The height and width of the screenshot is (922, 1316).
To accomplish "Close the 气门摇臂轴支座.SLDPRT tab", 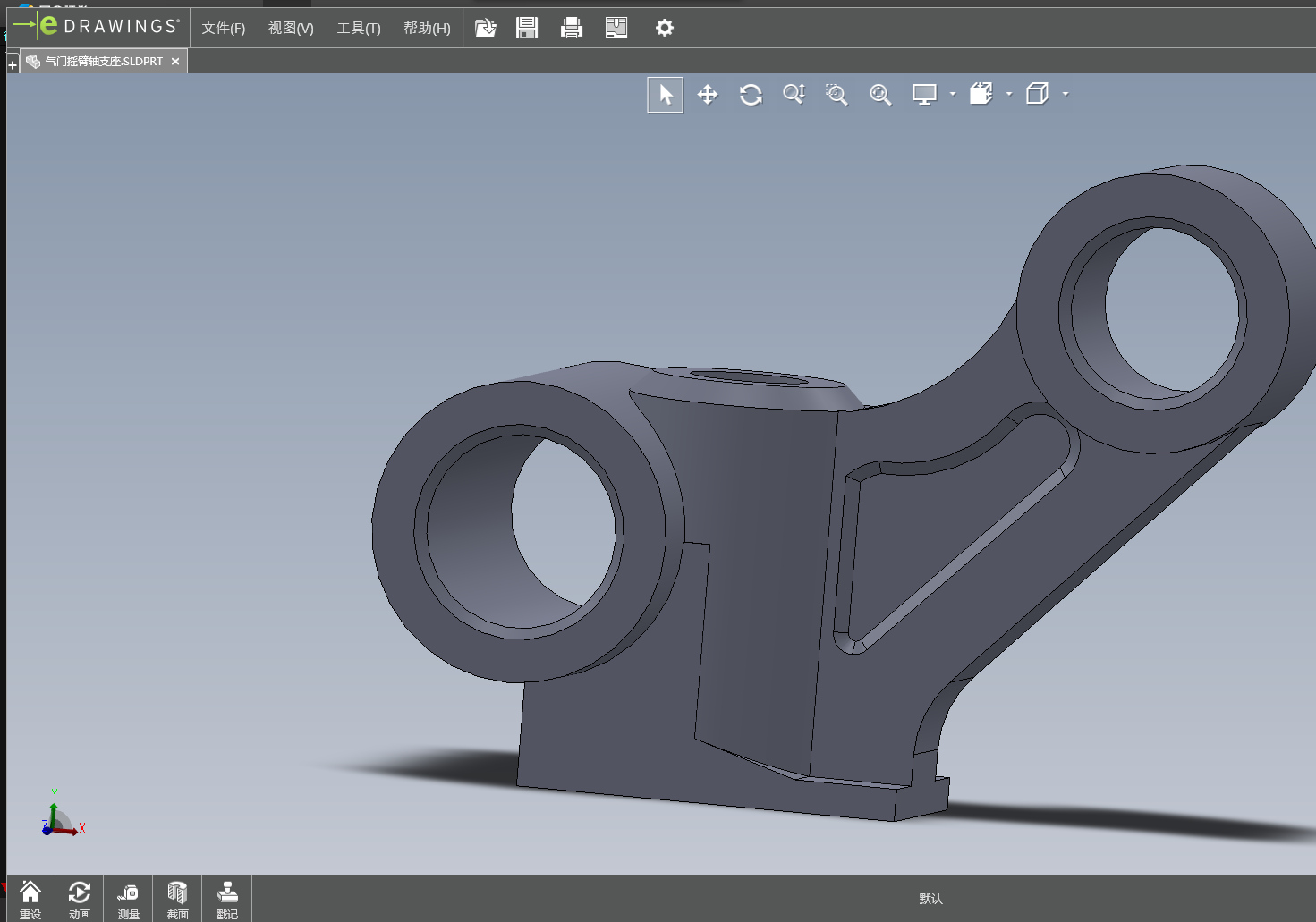I will point(175,62).
